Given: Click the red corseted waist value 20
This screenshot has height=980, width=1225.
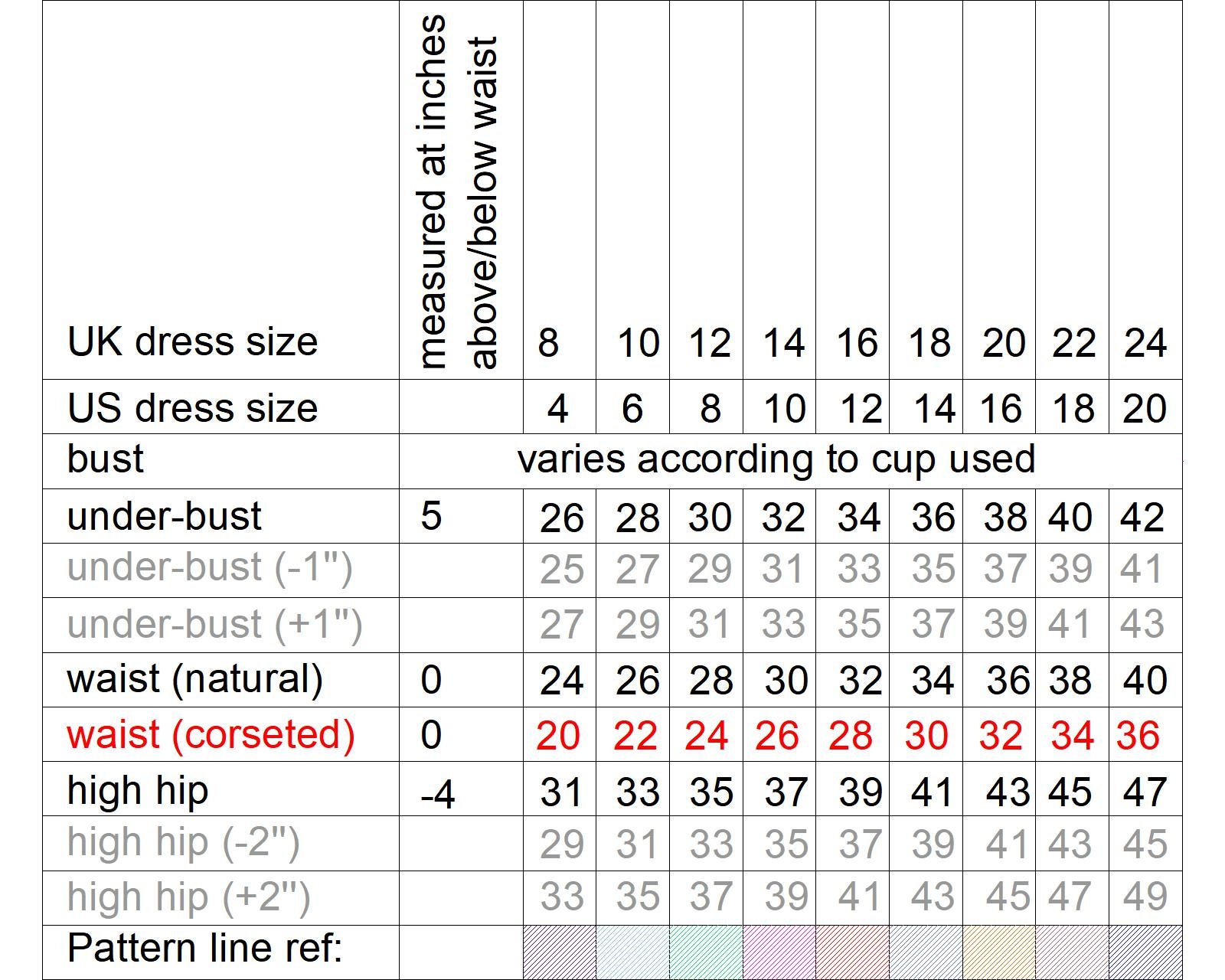Looking at the screenshot, I should coord(558,736).
